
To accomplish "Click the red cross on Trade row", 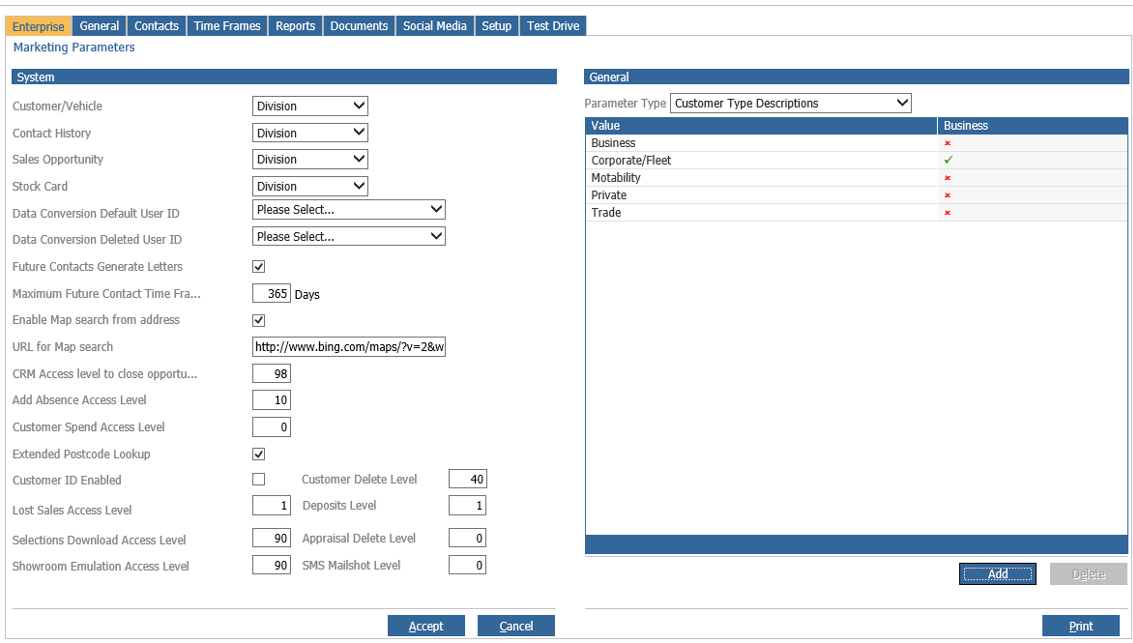I will (947, 212).
